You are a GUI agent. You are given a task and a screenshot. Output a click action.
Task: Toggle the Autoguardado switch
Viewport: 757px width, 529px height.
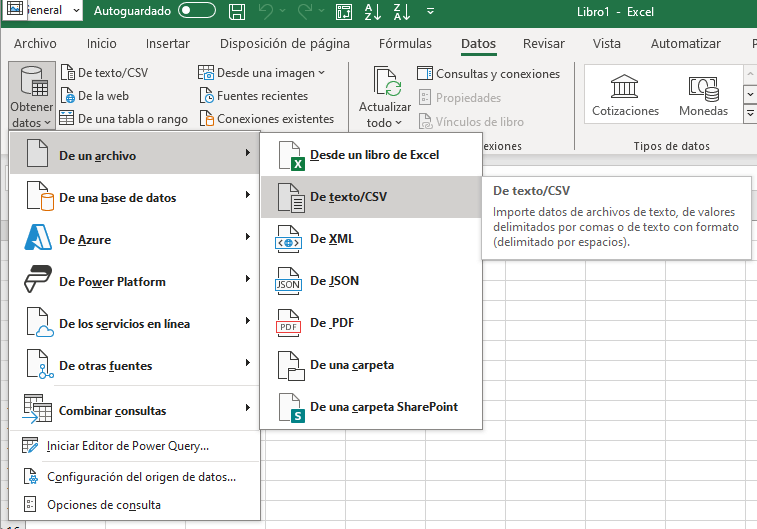pos(196,12)
